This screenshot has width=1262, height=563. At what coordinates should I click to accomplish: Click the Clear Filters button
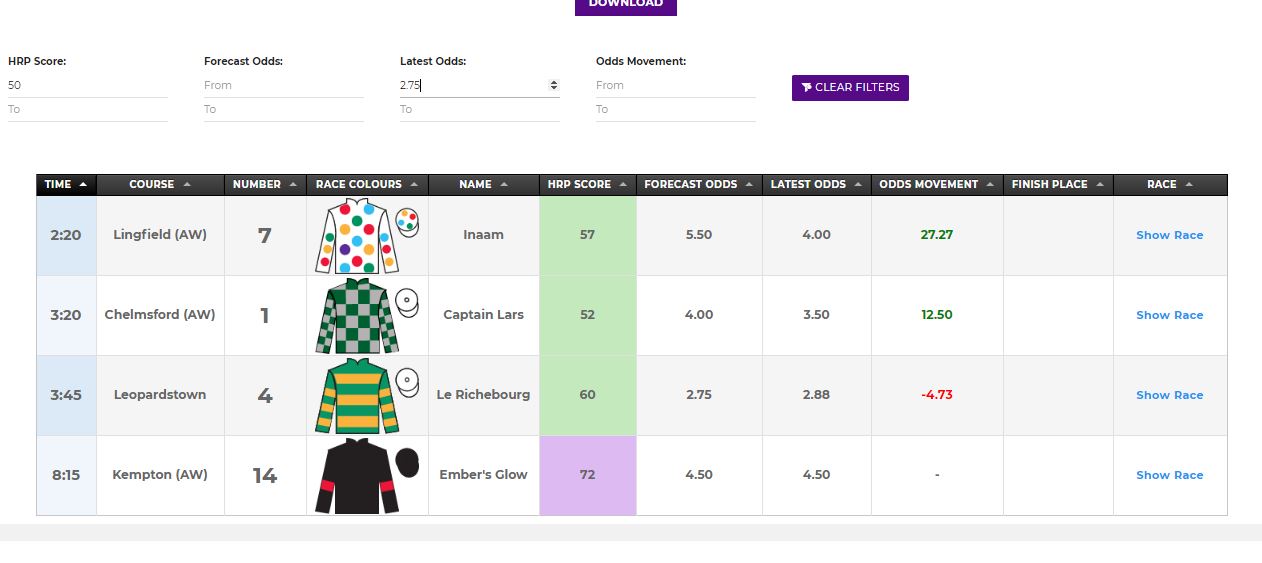point(850,87)
